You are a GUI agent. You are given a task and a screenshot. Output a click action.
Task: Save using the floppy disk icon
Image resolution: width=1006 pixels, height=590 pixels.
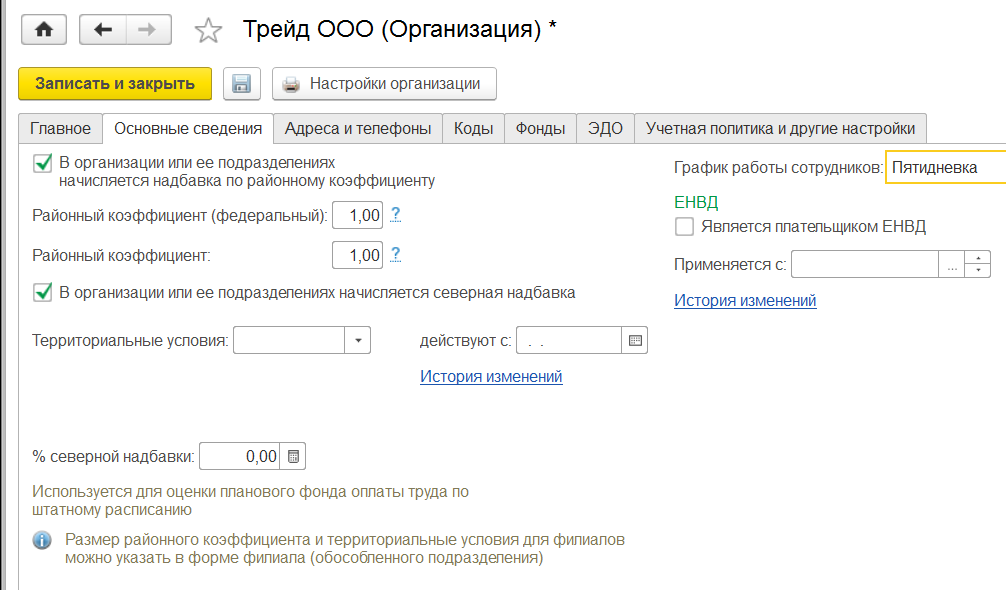pos(241,84)
